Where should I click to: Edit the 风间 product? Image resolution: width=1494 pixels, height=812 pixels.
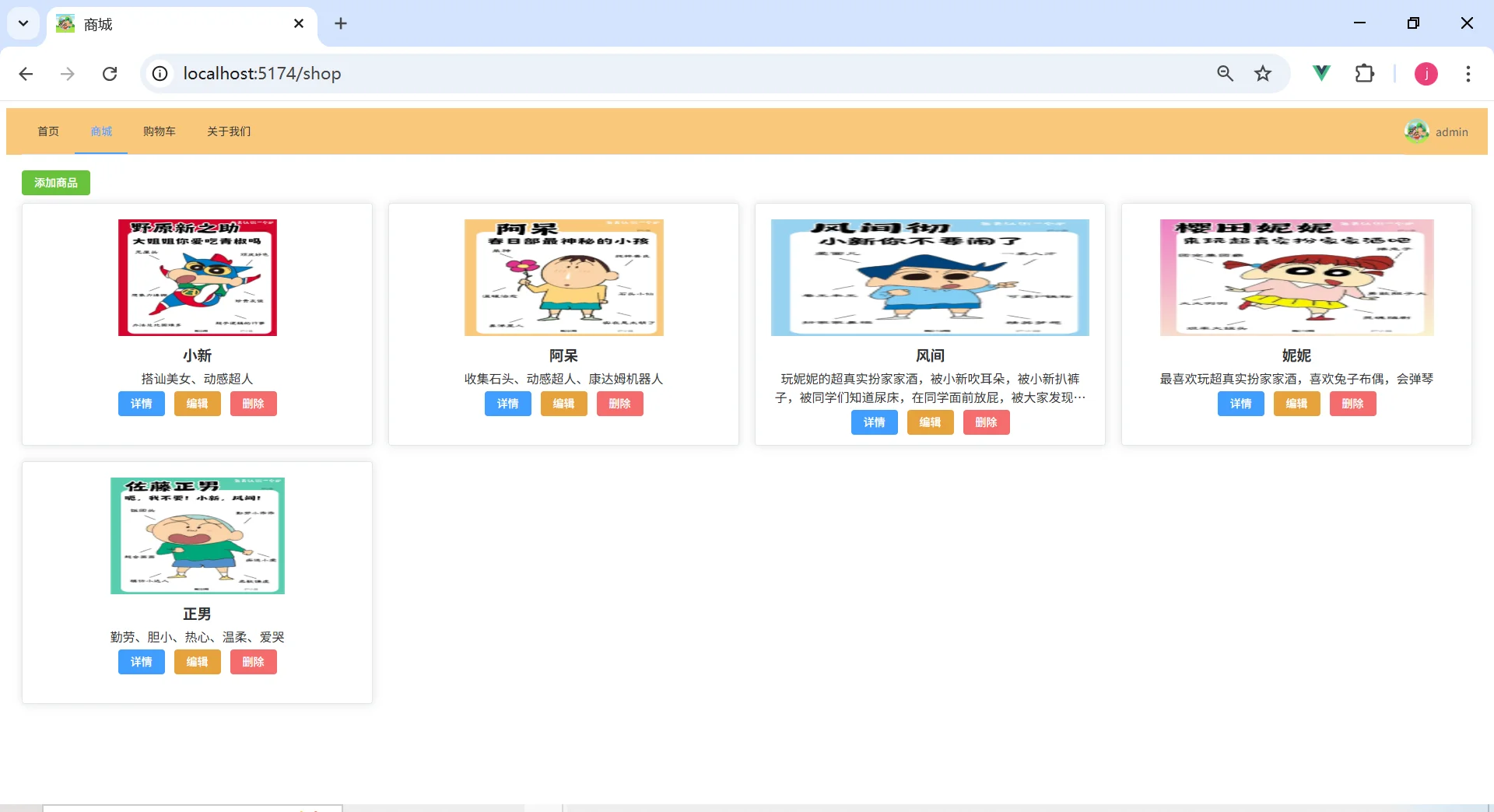931,422
